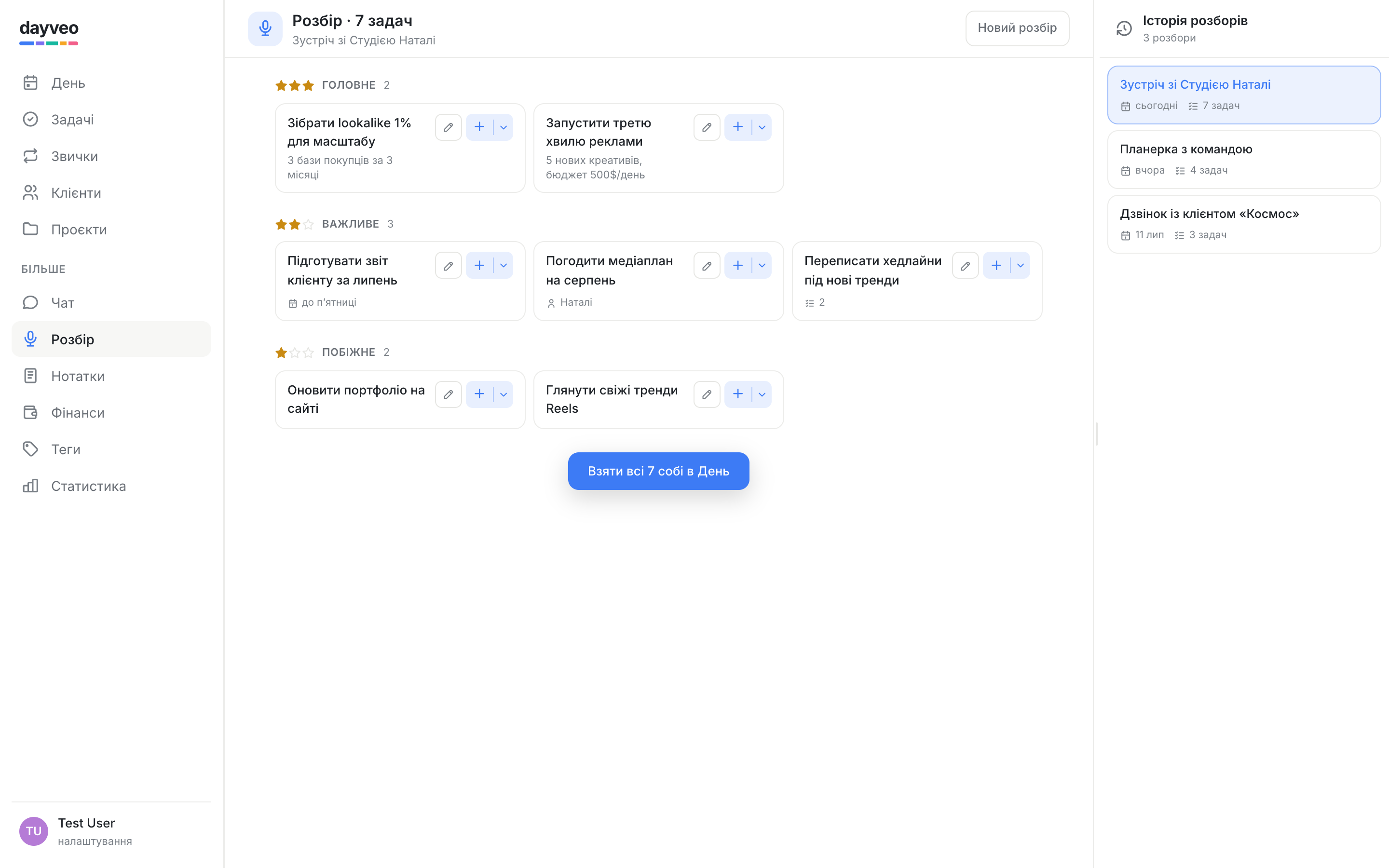Image resolution: width=1389 pixels, height=868 pixels.
Task: Open history 'Дзвінок із клієнтом «Космос»'
Action: coord(1244,224)
